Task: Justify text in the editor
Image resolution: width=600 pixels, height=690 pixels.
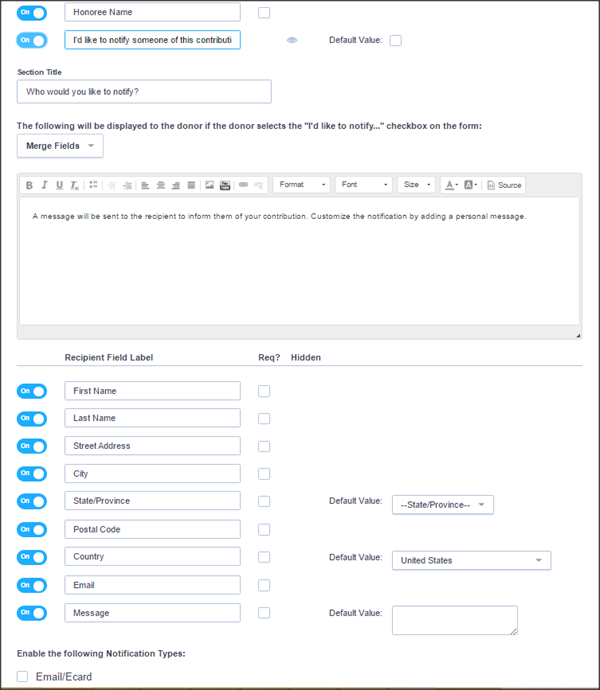Action: coord(191,185)
